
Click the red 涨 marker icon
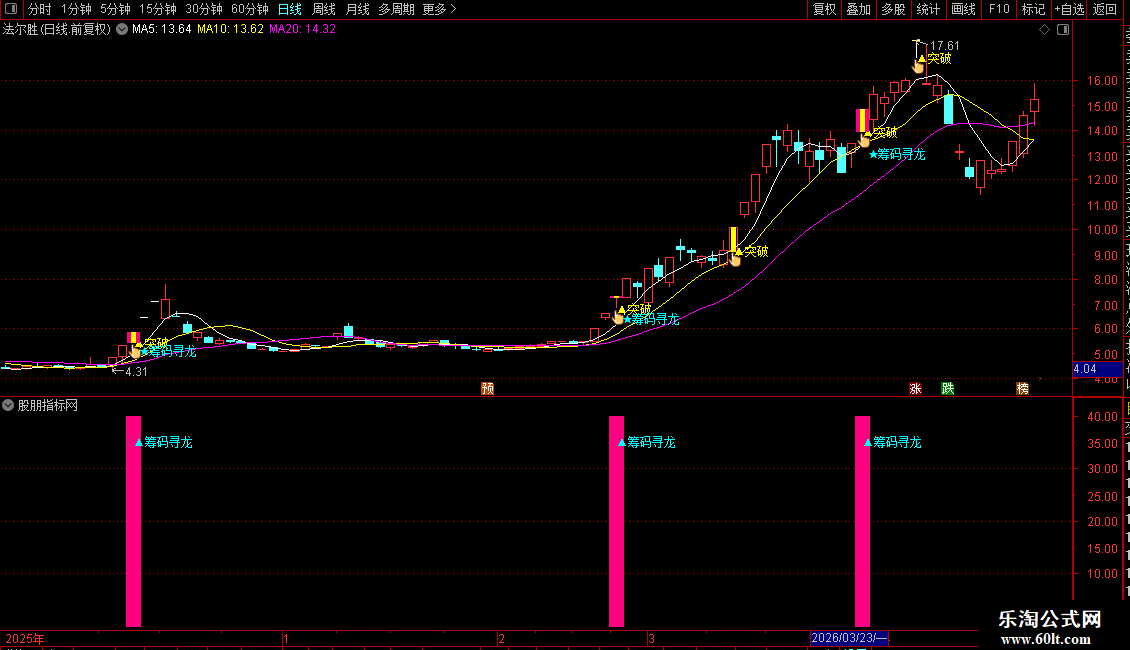(x=915, y=388)
